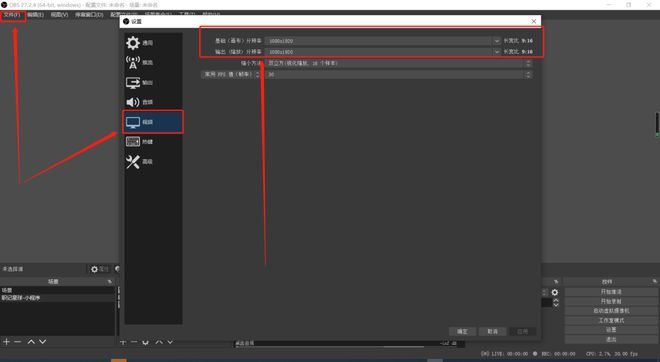Viewport: 660px width, 362px height.
Task: Open the Audio (音频) speaker settings category
Action: pos(153,102)
